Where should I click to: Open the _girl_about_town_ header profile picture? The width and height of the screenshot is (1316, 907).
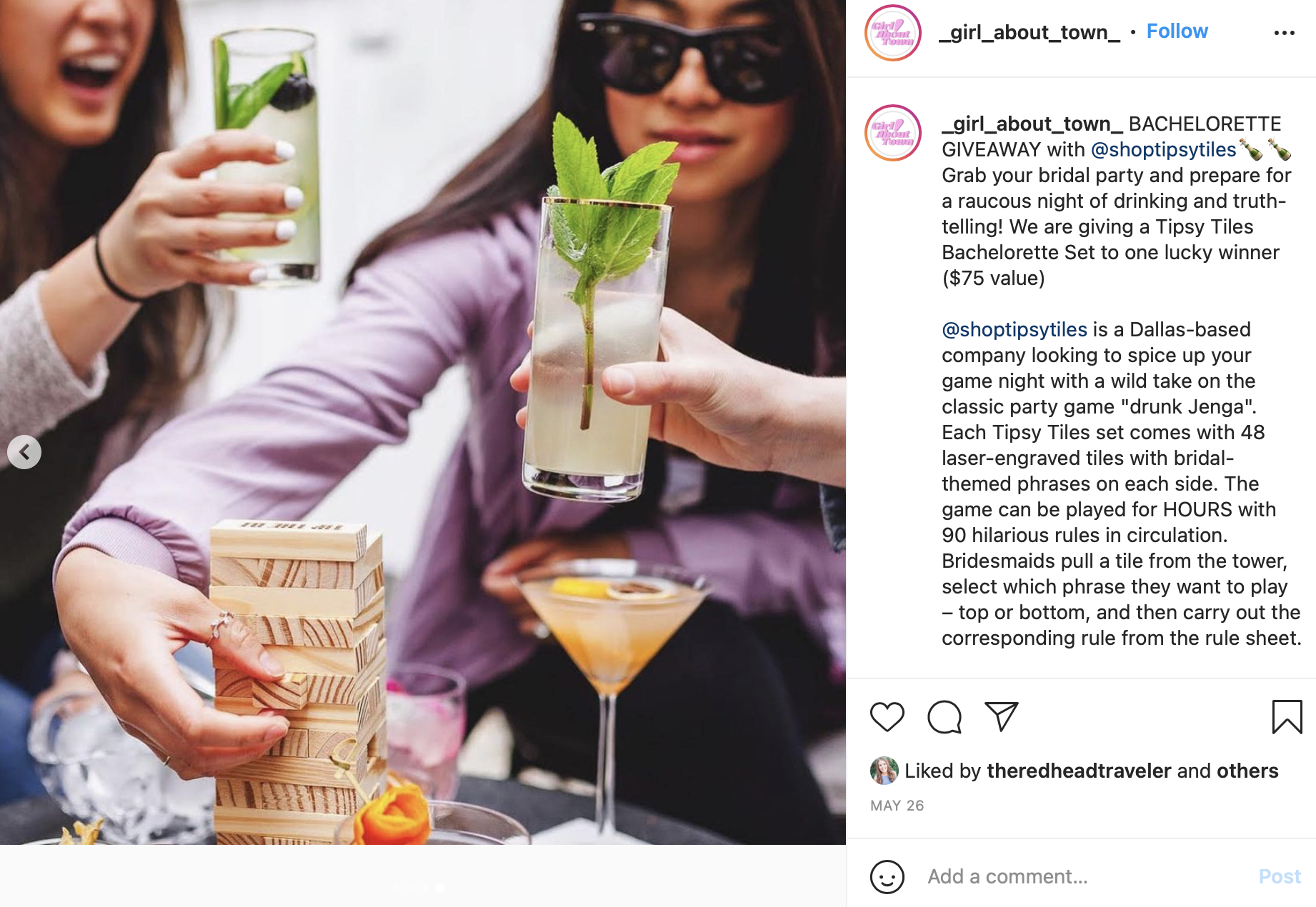pos(893,33)
